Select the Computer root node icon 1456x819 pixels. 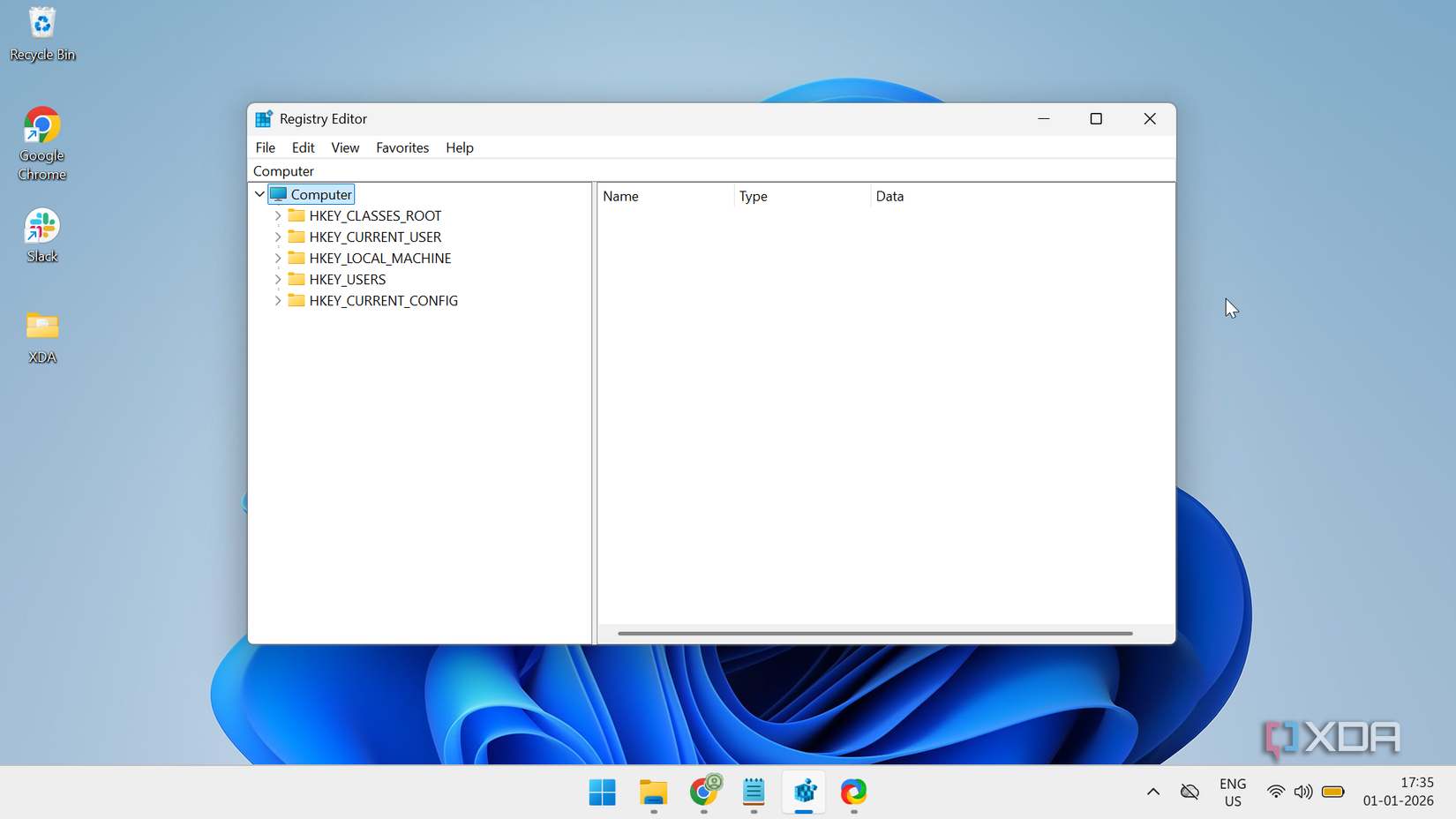tap(279, 194)
